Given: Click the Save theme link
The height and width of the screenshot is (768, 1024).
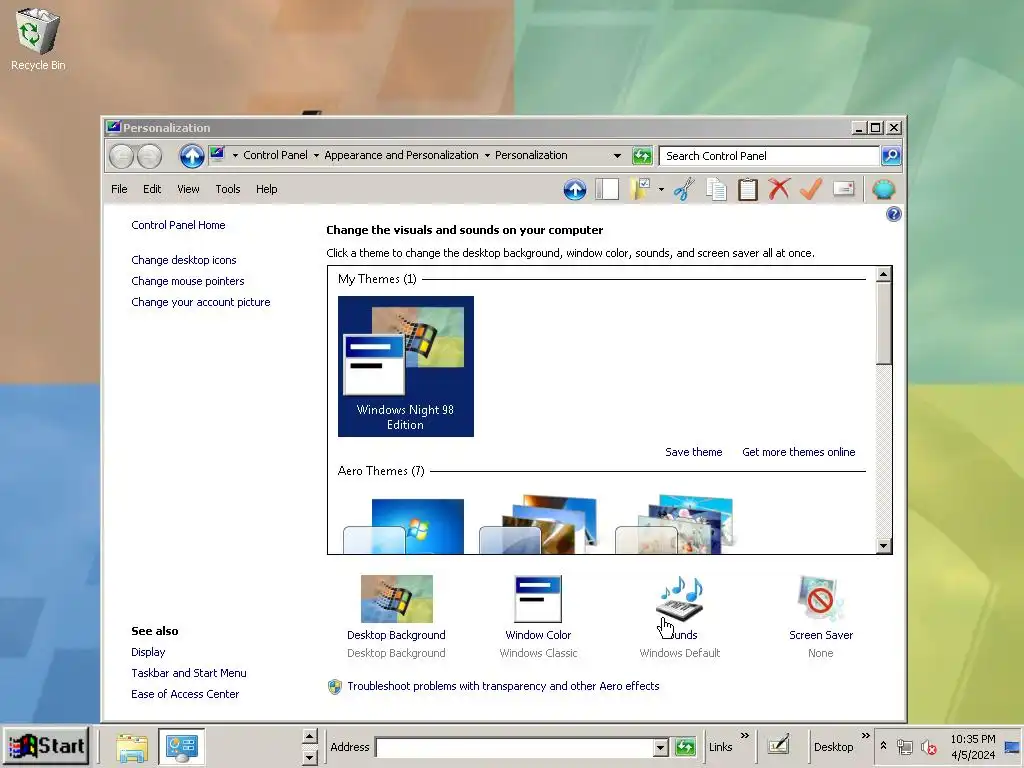Looking at the screenshot, I should pos(694,452).
